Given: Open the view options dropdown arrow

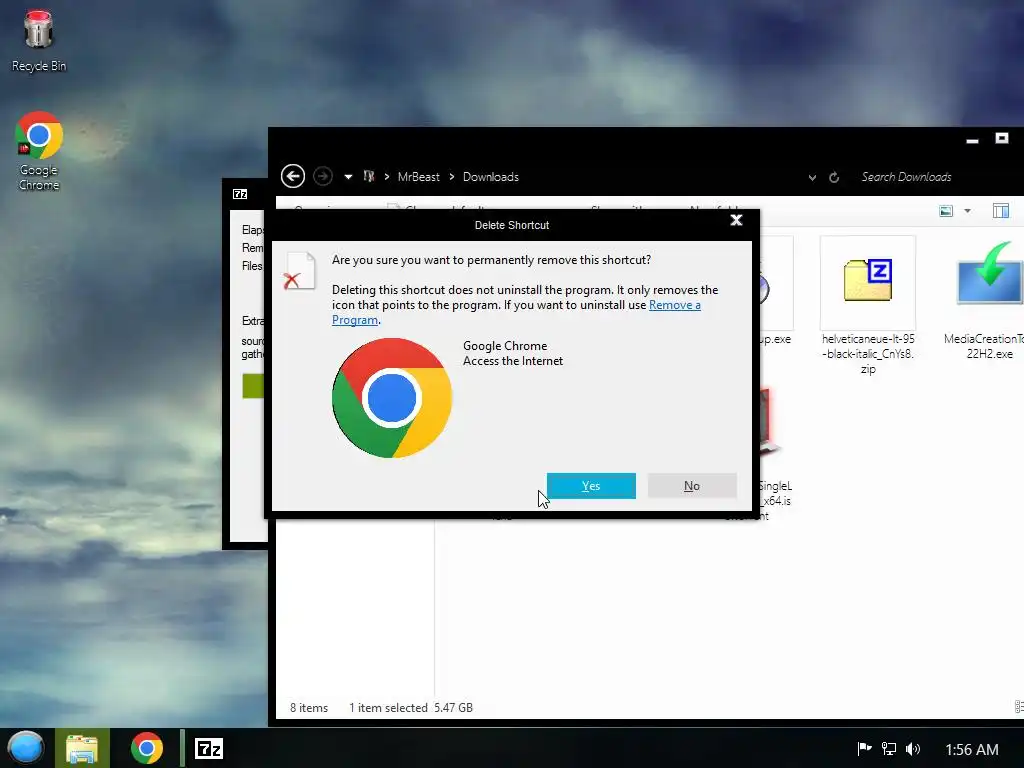Looking at the screenshot, I should (x=967, y=211).
